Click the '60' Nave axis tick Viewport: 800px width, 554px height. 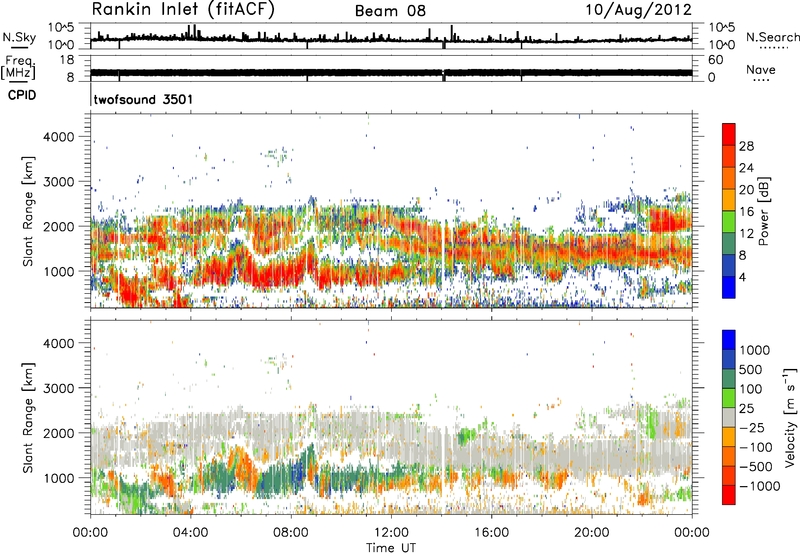coord(715,60)
